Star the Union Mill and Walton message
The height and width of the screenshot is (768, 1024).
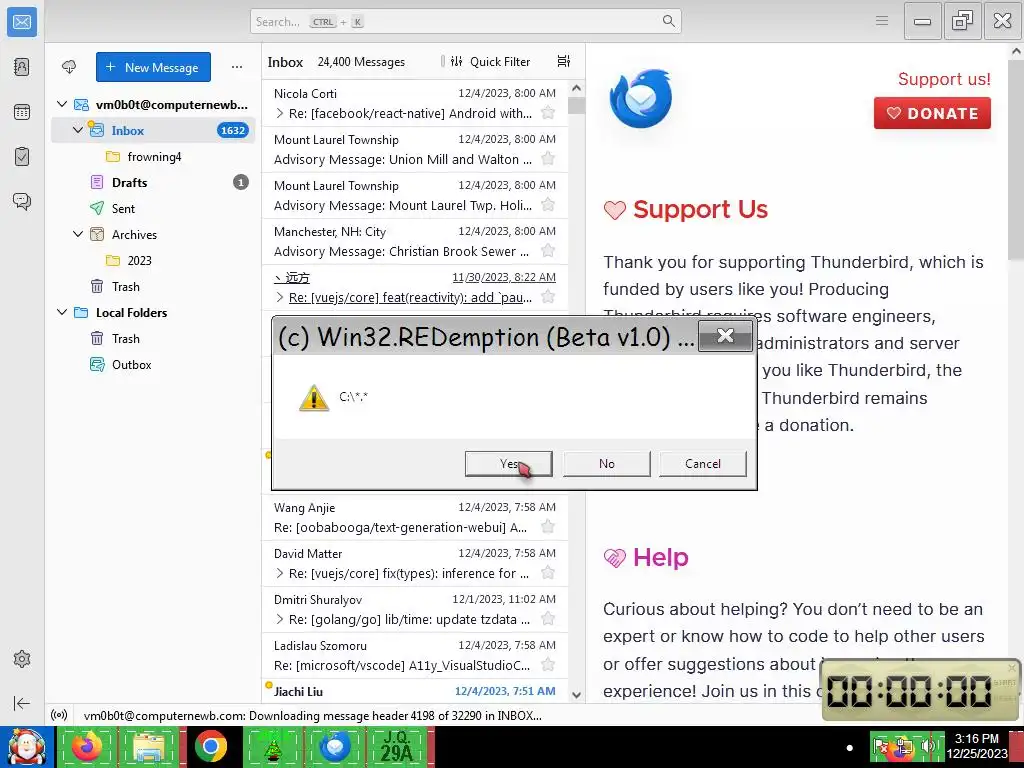pyautogui.click(x=548, y=159)
